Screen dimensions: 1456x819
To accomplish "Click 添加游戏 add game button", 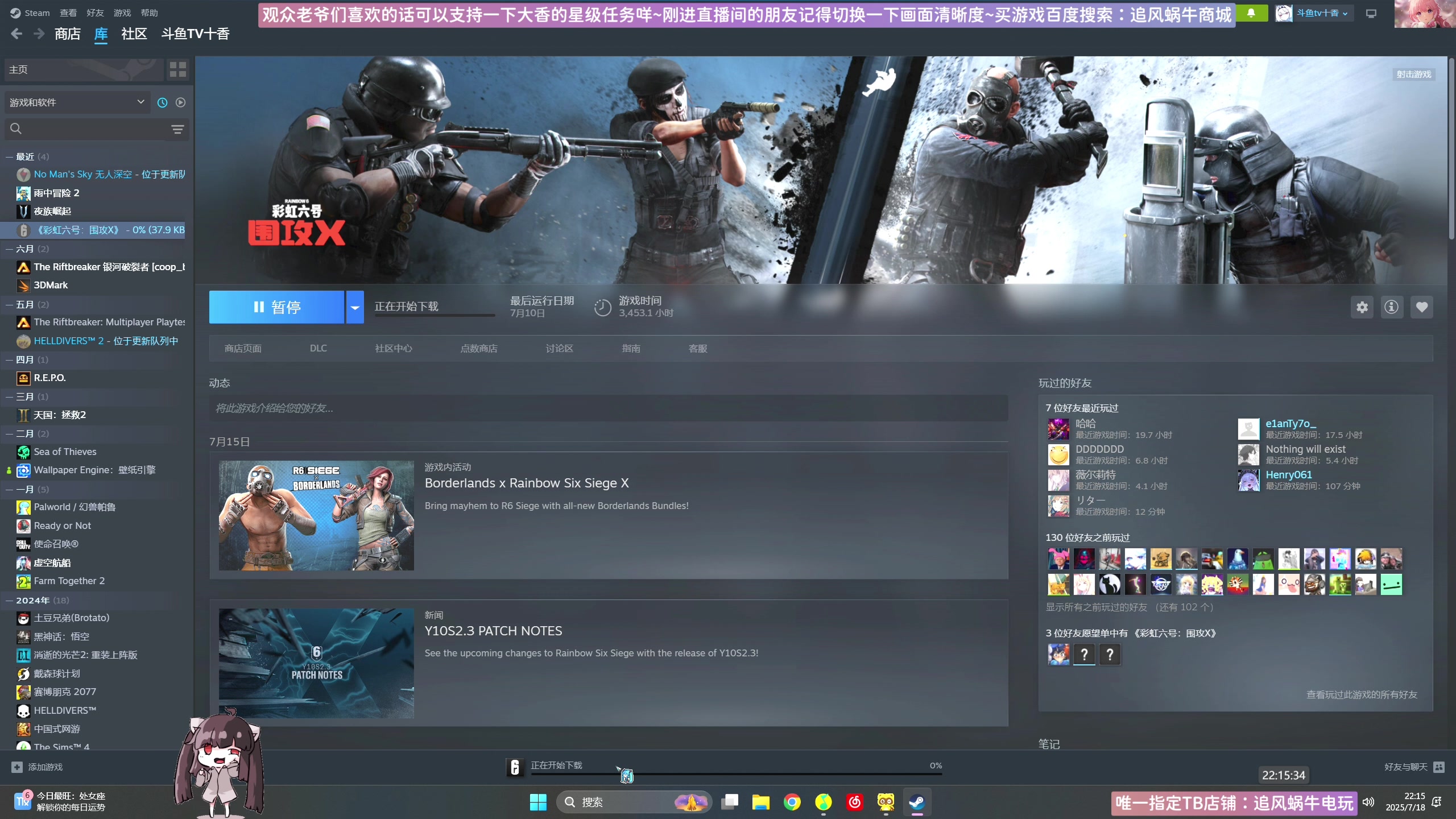I will (37, 767).
